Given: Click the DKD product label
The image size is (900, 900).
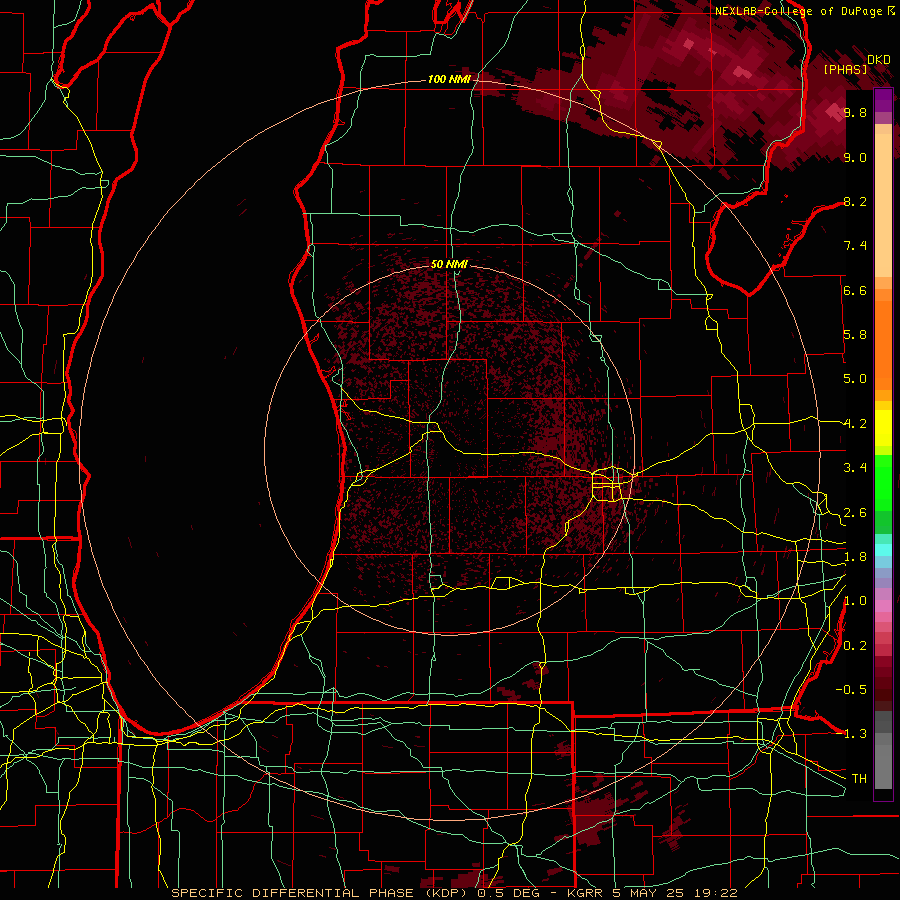Looking at the screenshot, I should (878, 60).
